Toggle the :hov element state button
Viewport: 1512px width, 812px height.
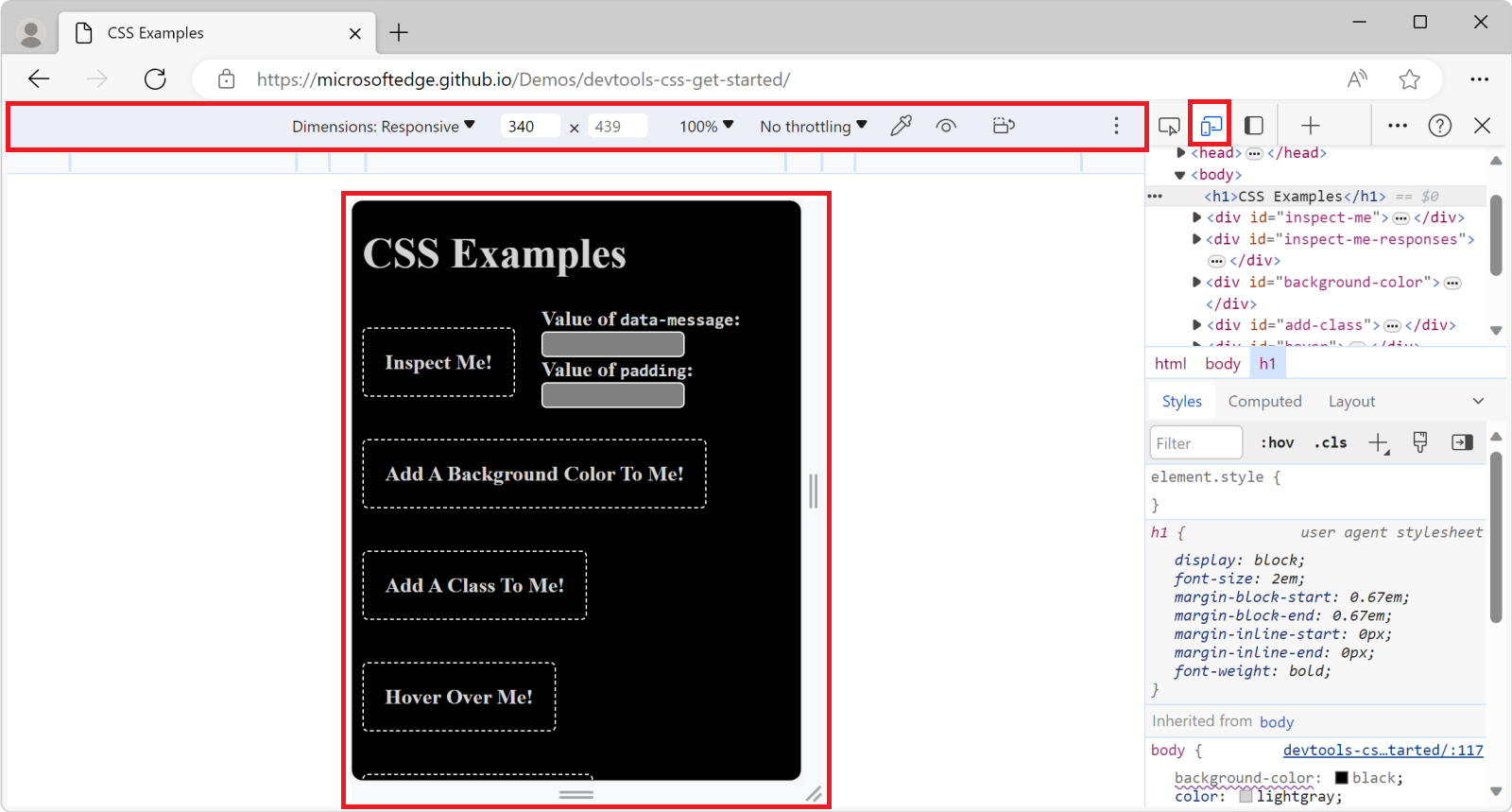1277,442
